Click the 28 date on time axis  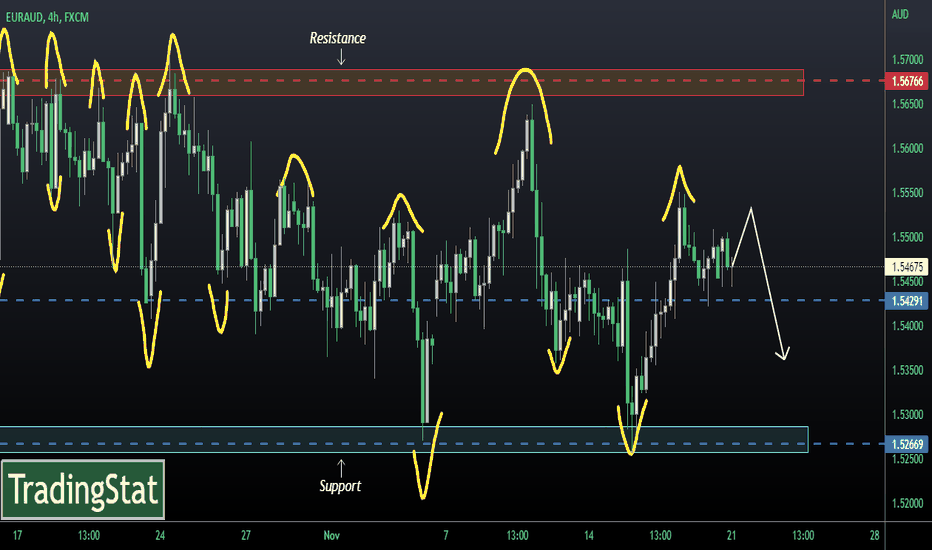(874, 535)
